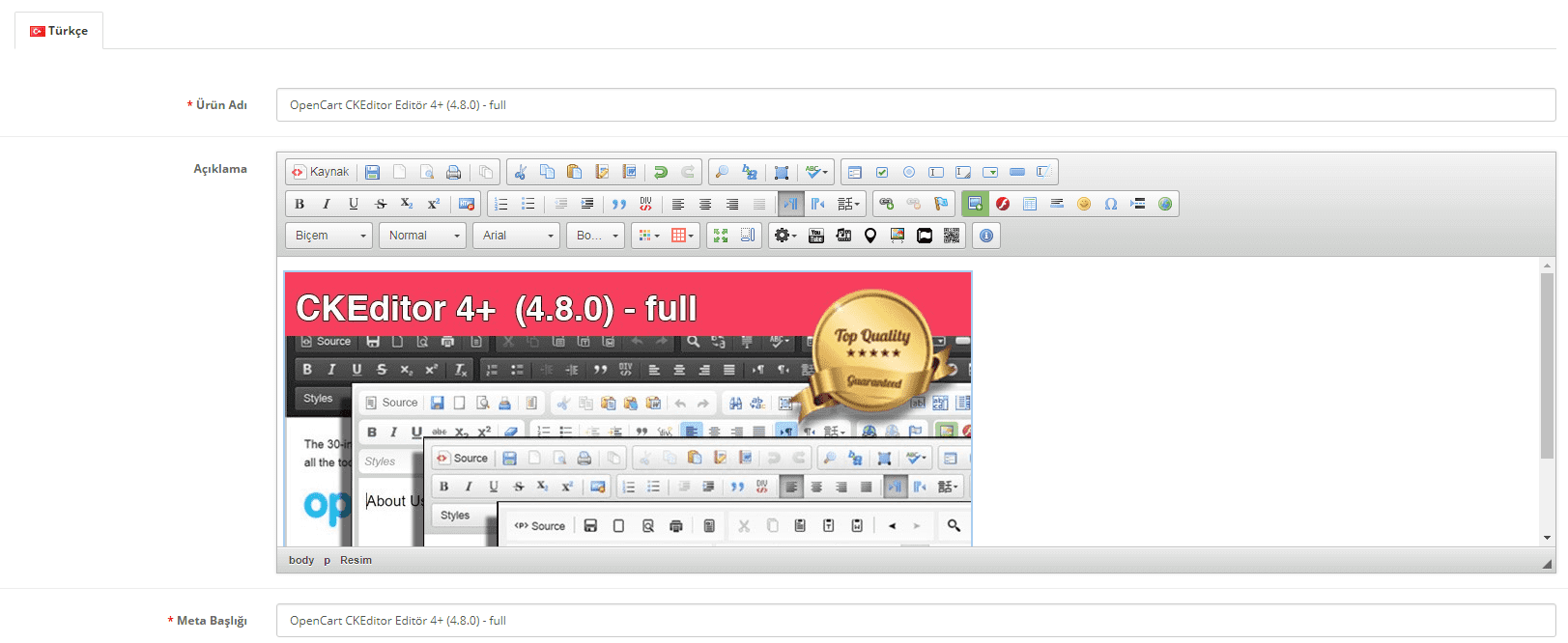This screenshot has width=1568, height=643.
Task: Click the YouTube embed icon
Action: tap(816, 236)
